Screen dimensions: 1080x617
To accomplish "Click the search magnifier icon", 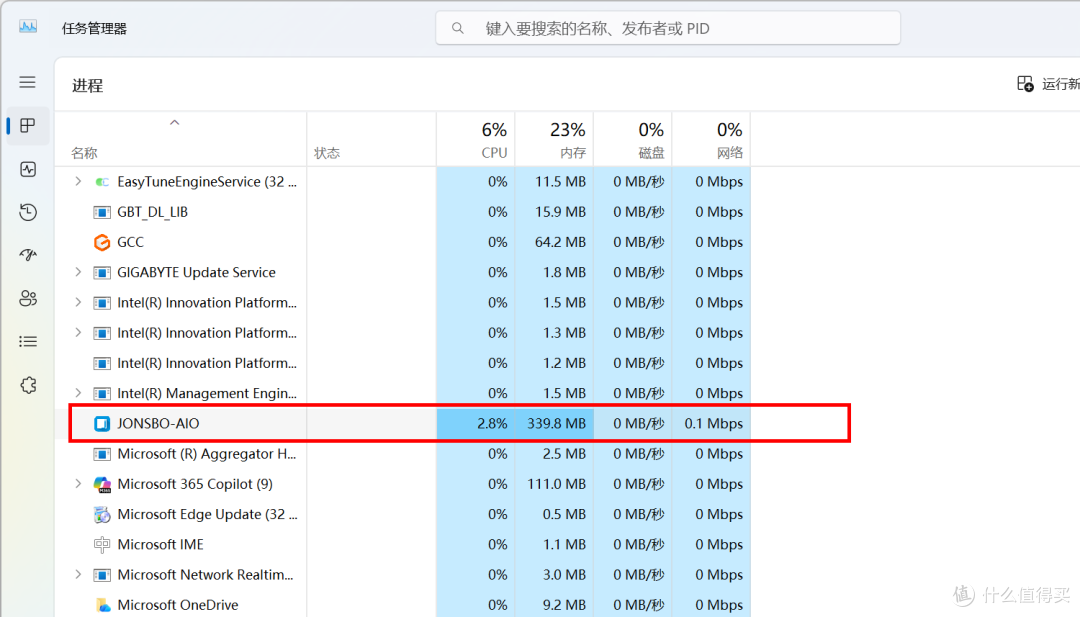I will pyautogui.click(x=457, y=28).
